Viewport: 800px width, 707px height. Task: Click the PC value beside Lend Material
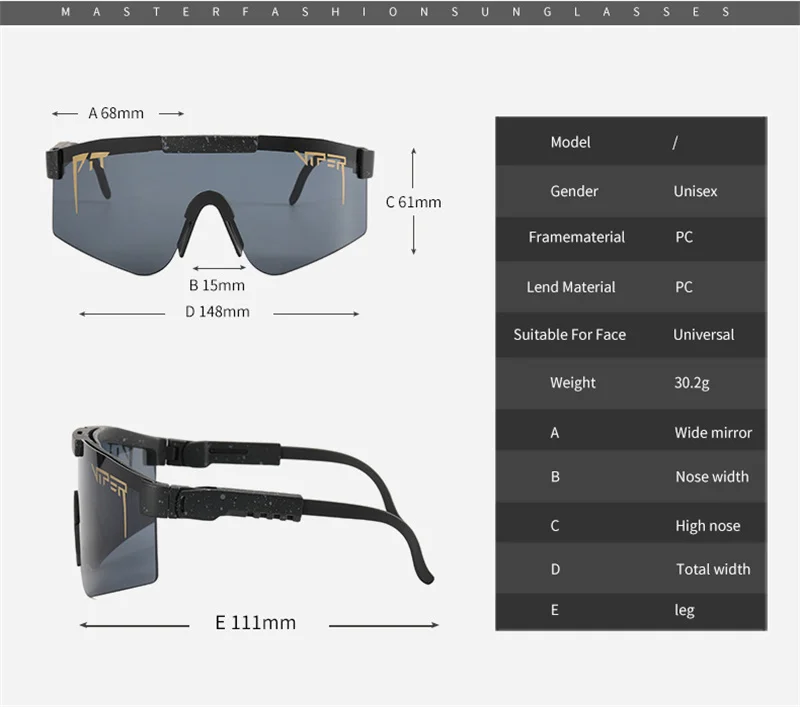tap(684, 287)
